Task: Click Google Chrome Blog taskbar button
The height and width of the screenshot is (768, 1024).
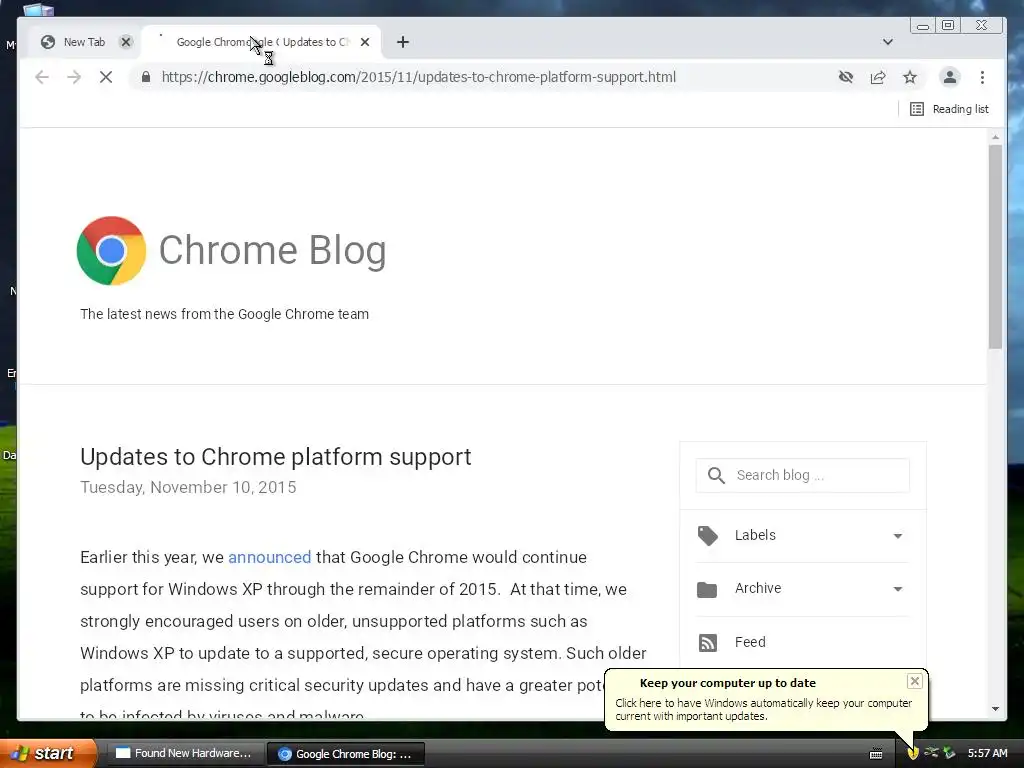Action: 346,754
